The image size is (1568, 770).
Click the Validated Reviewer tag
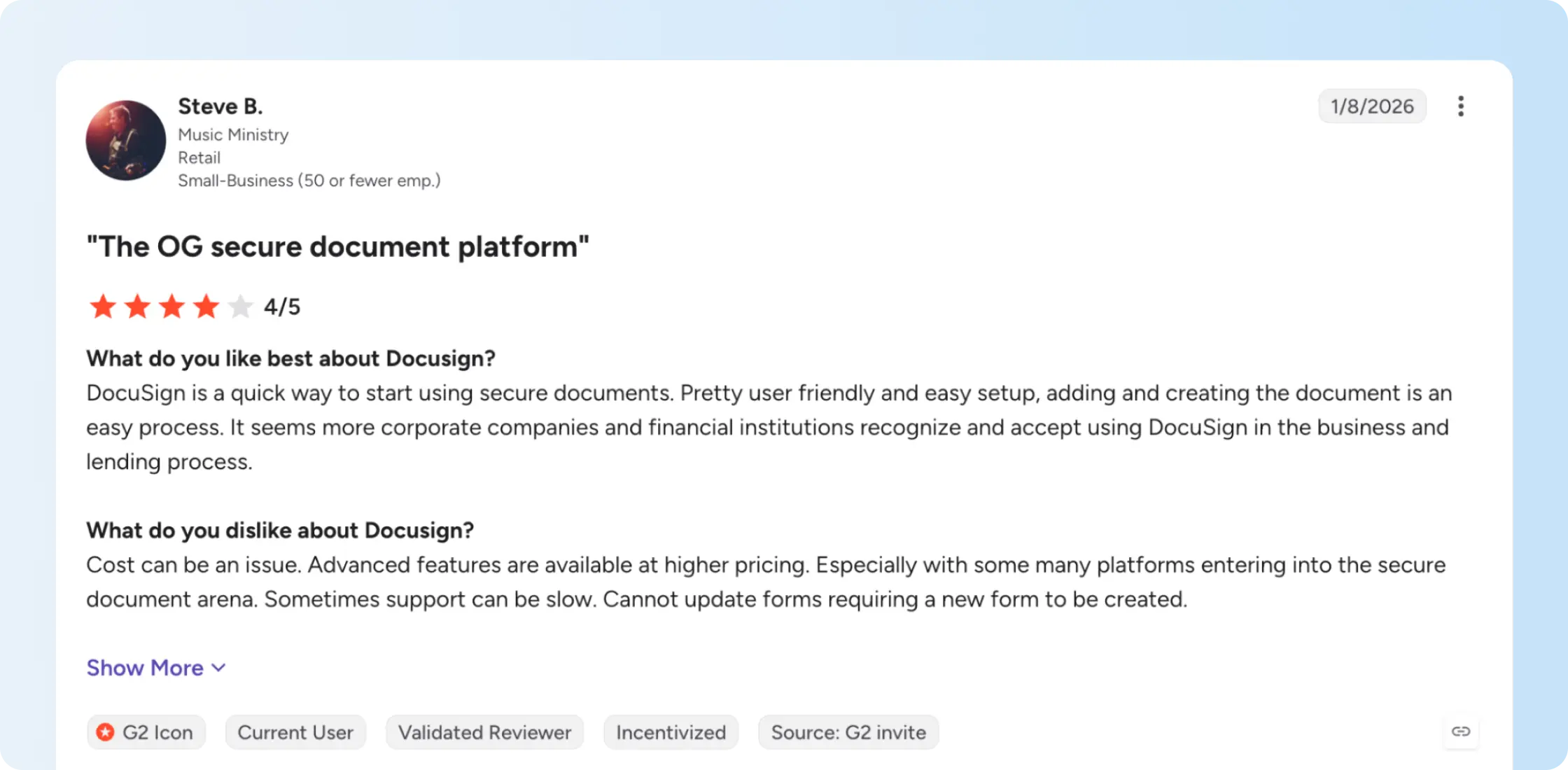(x=484, y=732)
